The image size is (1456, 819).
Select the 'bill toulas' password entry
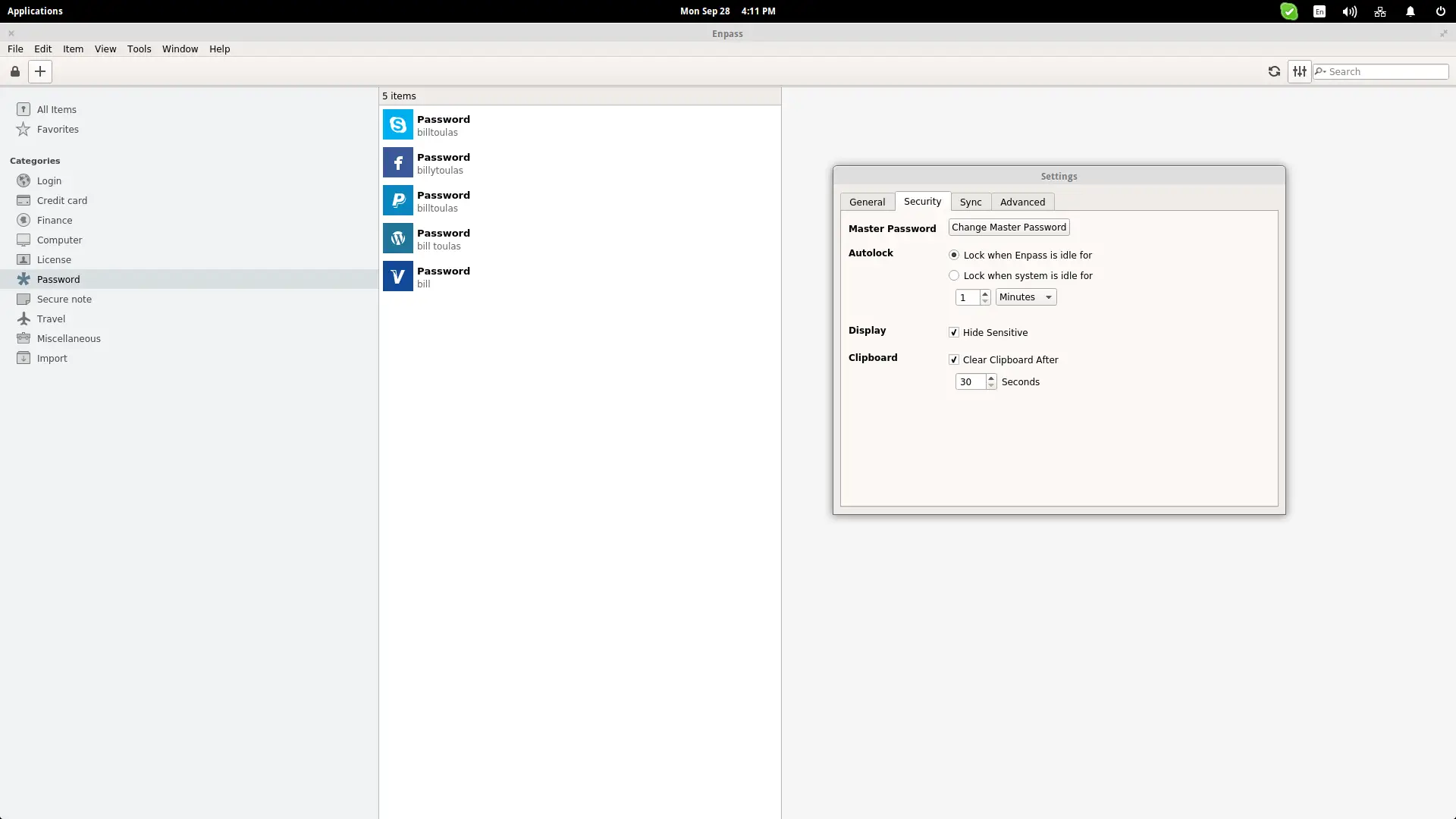[580, 238]
